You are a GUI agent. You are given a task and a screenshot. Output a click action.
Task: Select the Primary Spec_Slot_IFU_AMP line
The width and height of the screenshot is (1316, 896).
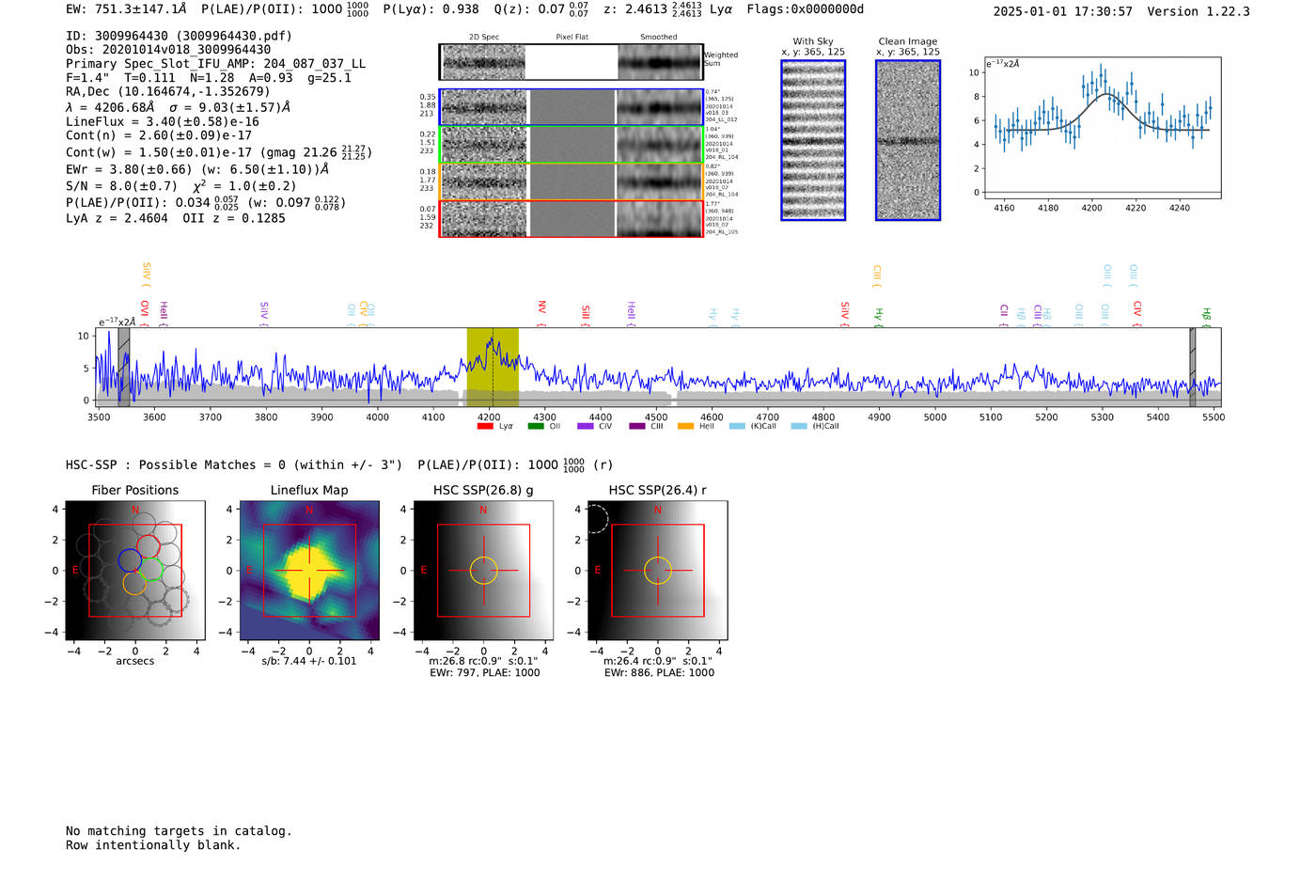215,63
